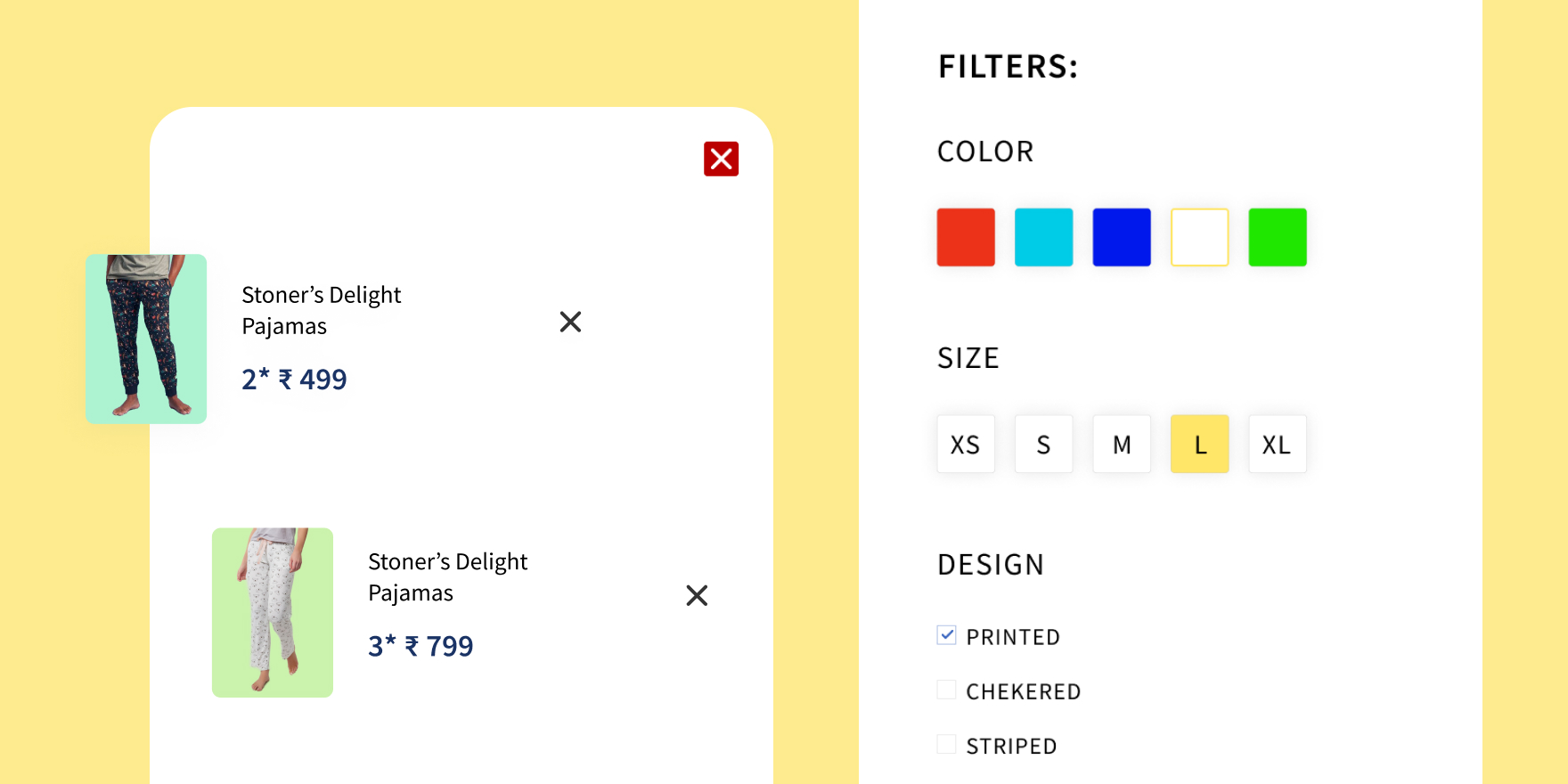The image size is (1568, 784).
Task: Enable the CHEKERED design checkbox
Action: (946, 690)
